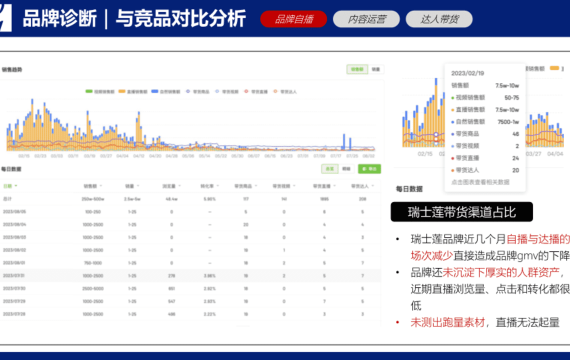Click the 总计 totals row label
This screenshot has height=360, width=570.
point(7,199)
